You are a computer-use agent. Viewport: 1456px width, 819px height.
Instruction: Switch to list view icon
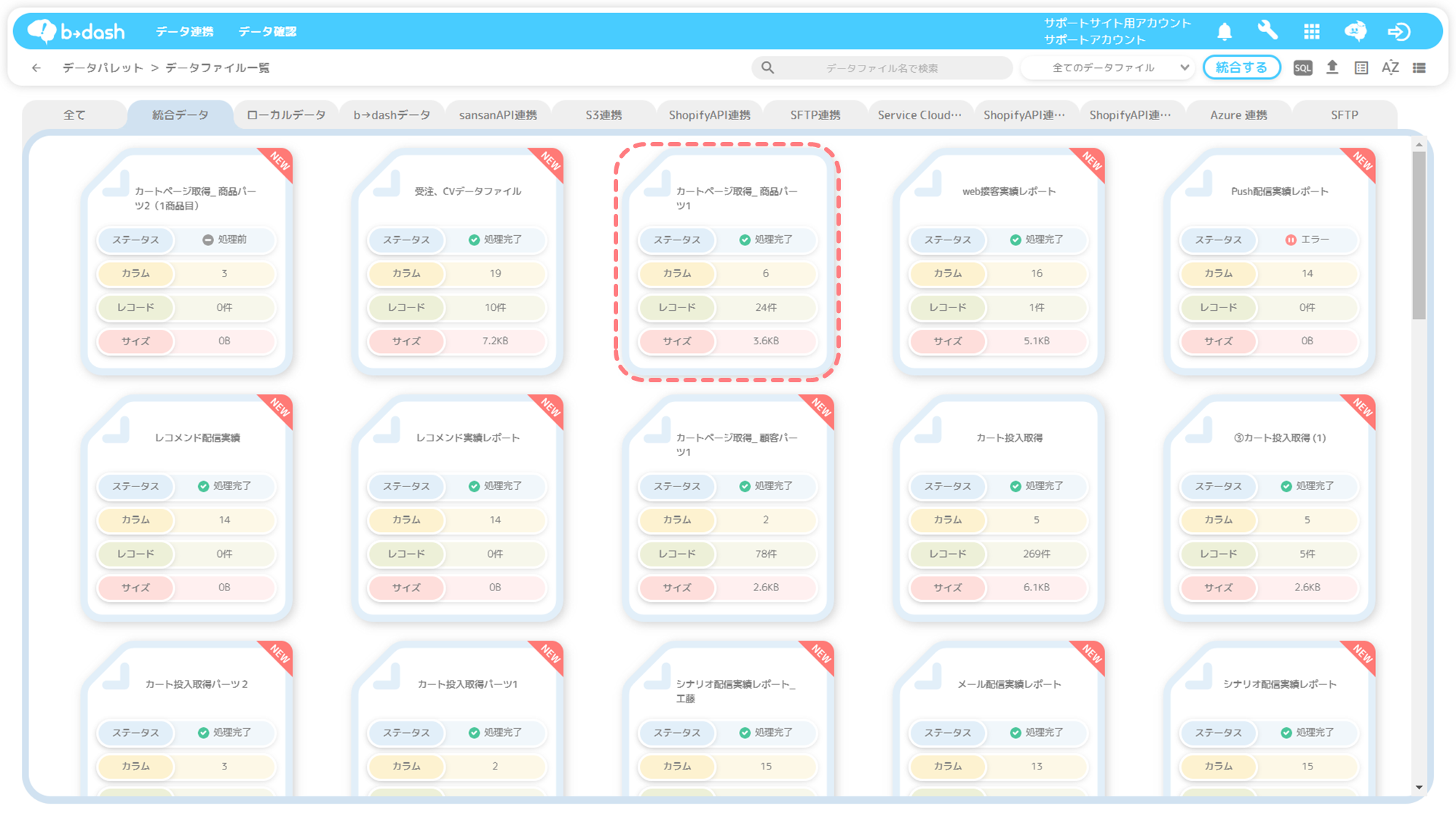pyautogui.click(x=1420, y=68)
